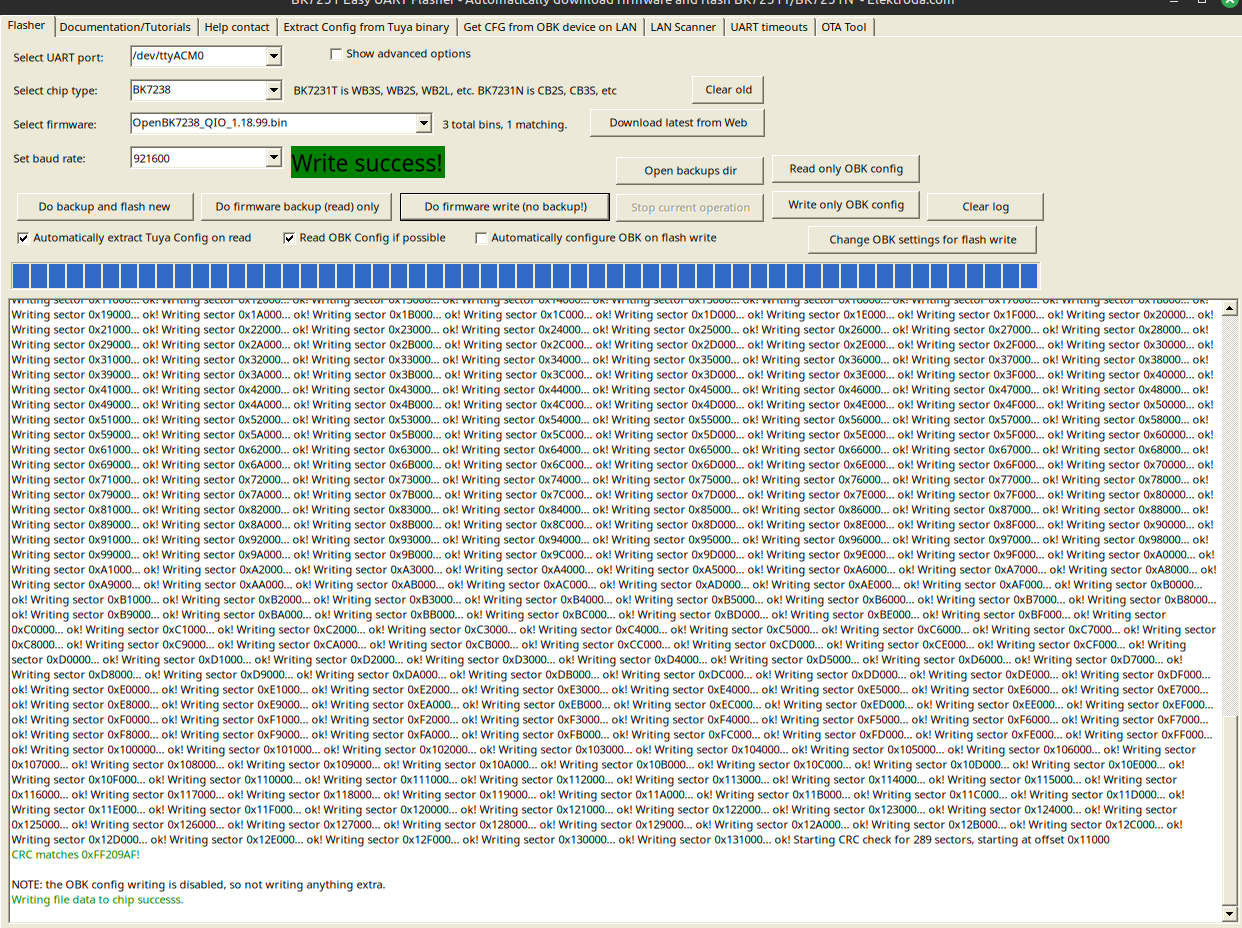Viewport: 1242px width, 928px height.
Task: Click '3 total bins, 1 matching.' text
Action: [505, 125]
